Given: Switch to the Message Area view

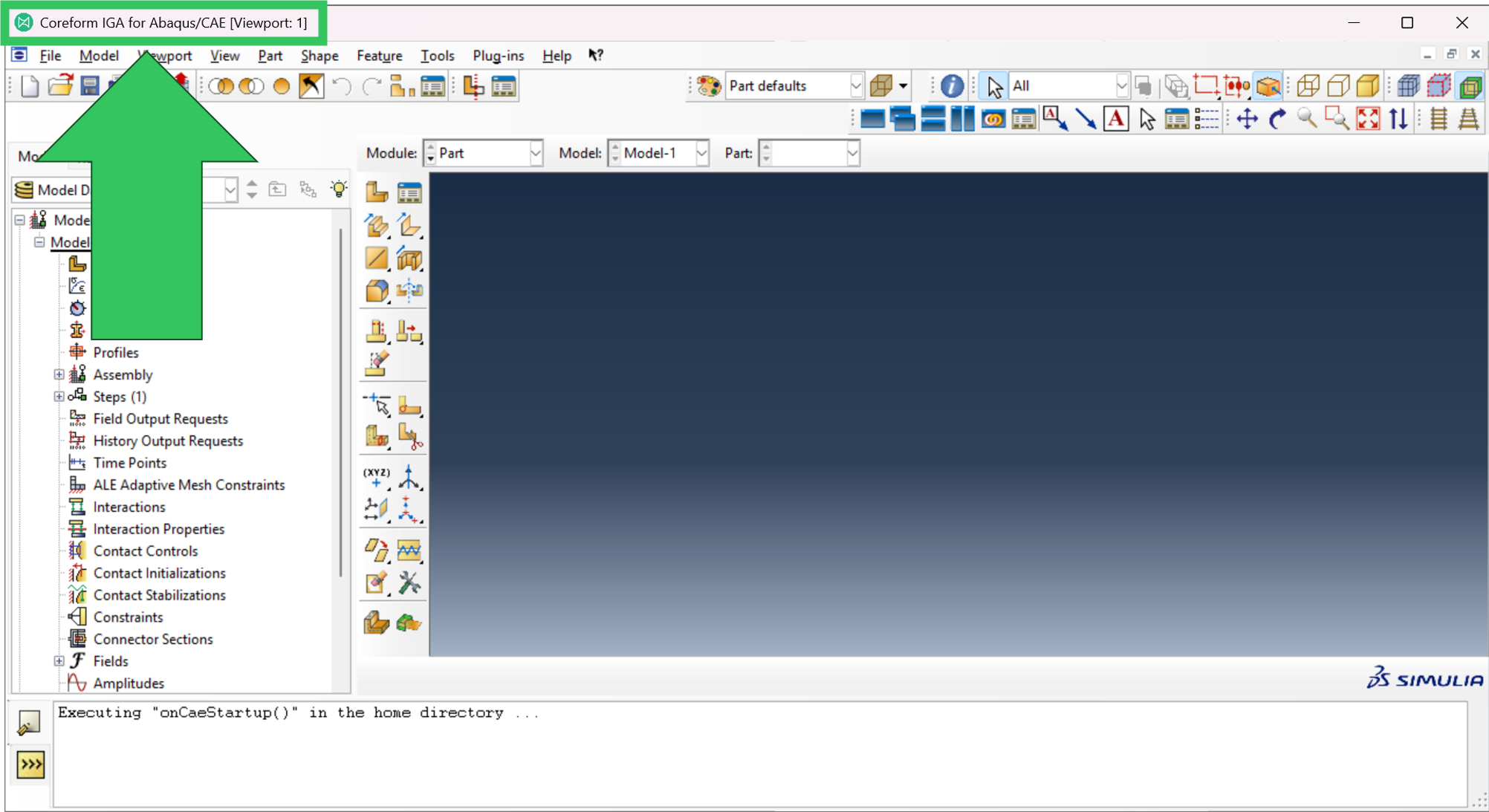Looking at the screenshot, I should click(30, 722).
